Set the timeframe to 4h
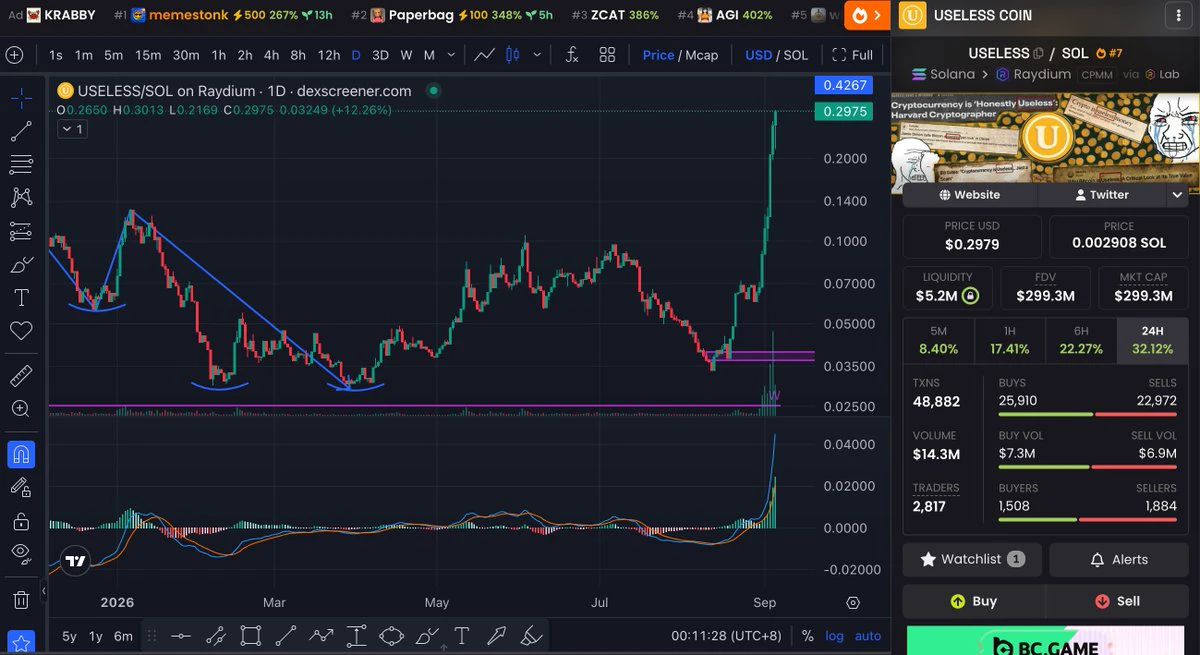 click(x=271, y=55)
